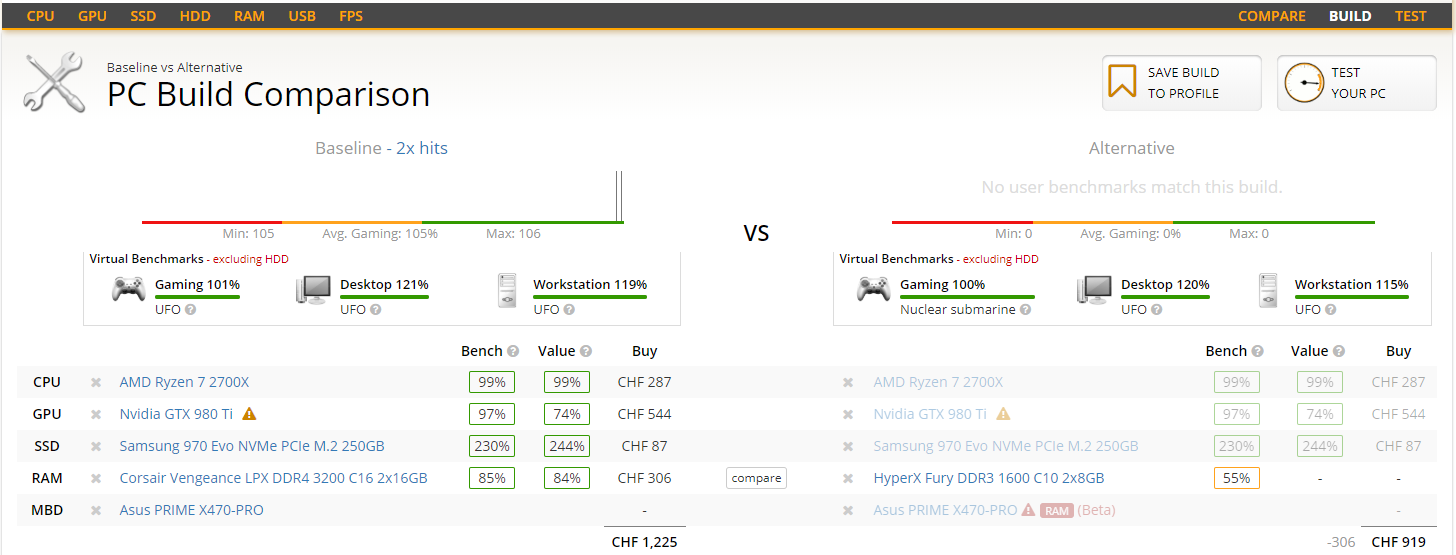Click the alternative Workstation tower icon
Viewport: 1456px width, 555px height.
(x=1269, y=289)
